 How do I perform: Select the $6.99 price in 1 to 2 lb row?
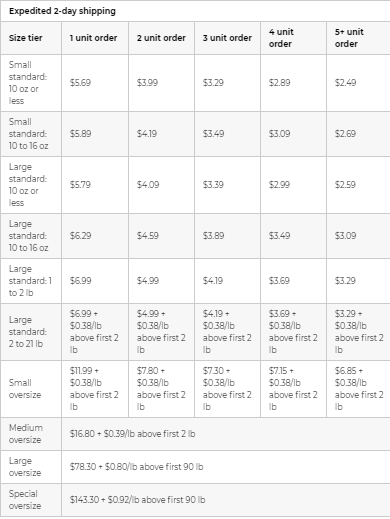click(x=80, y=281)
